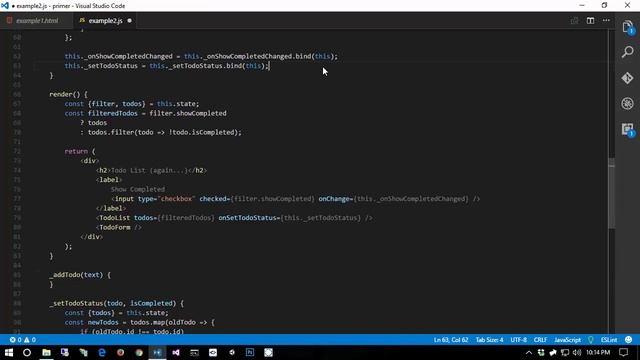Open the editor More Actions ellipsis
640x360 pixels.
coord(606,20)
